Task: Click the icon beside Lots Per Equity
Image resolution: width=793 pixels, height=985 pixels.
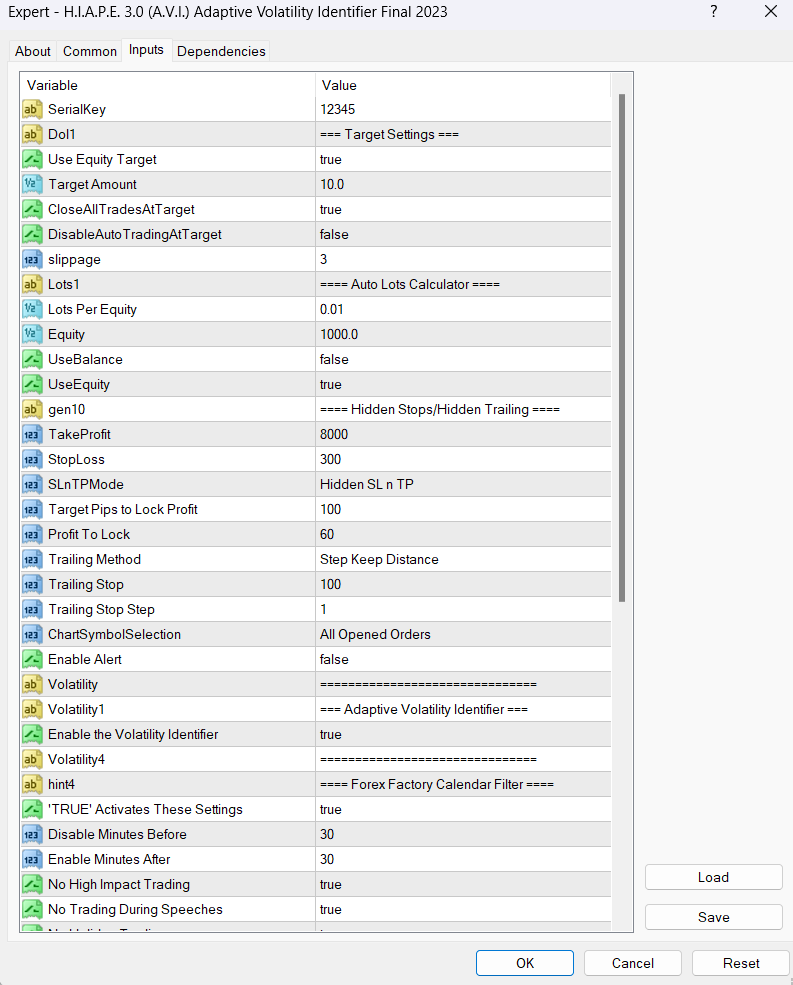Action: click(32, 310)
